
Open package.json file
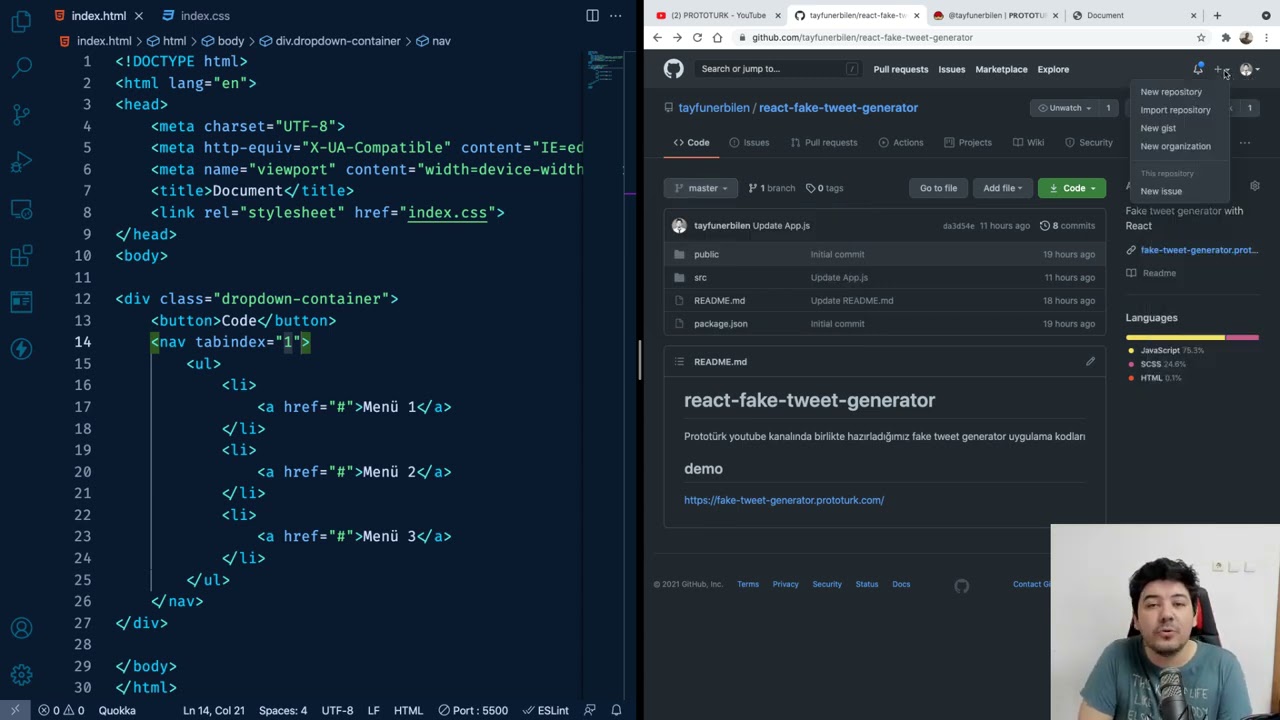click(720, 323)
